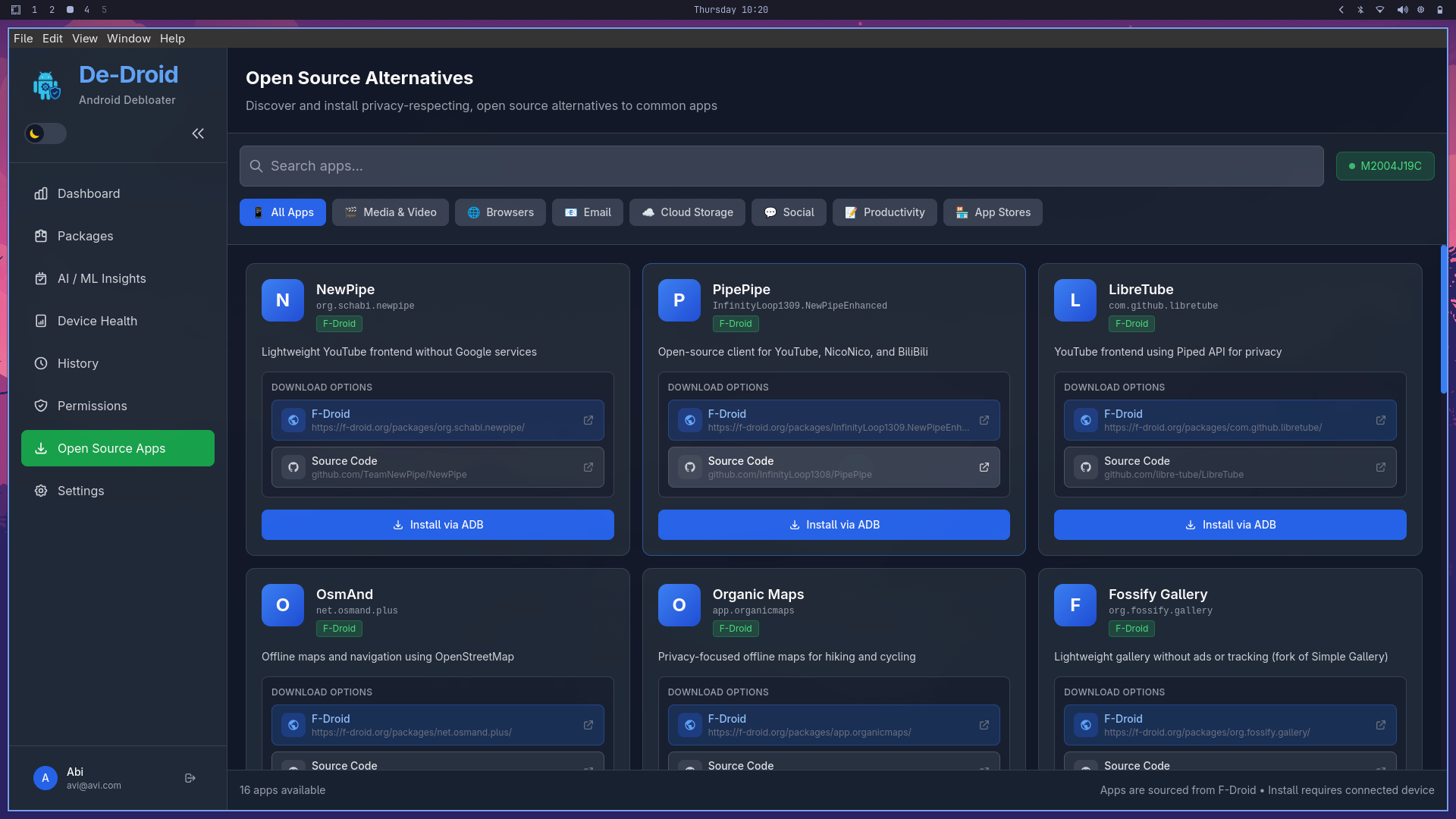The image size is (1456, 819).
Task: Open the AI / ML Insights panel
Action: [x=102, y=278]
